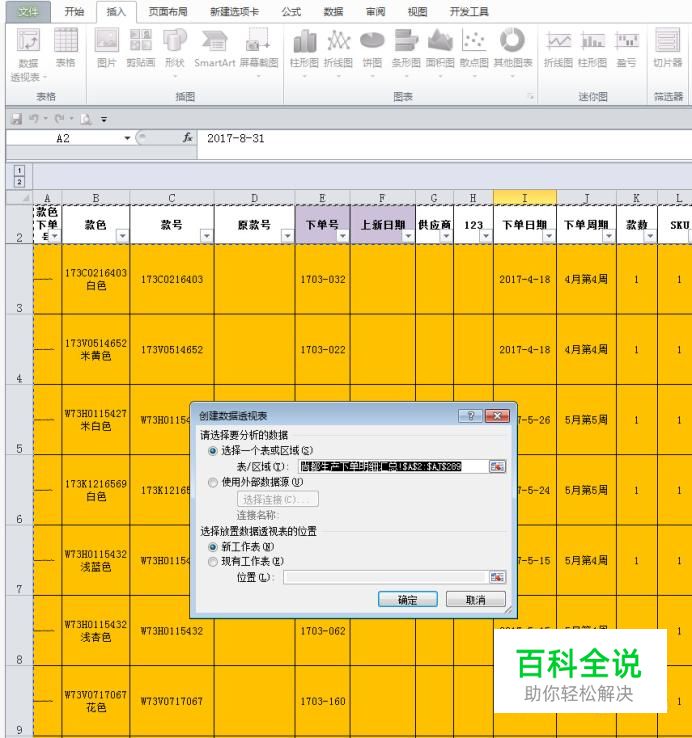Insert a Bar chart (条形图)
This screenshot has width=692, height=738.
(406, 51)
